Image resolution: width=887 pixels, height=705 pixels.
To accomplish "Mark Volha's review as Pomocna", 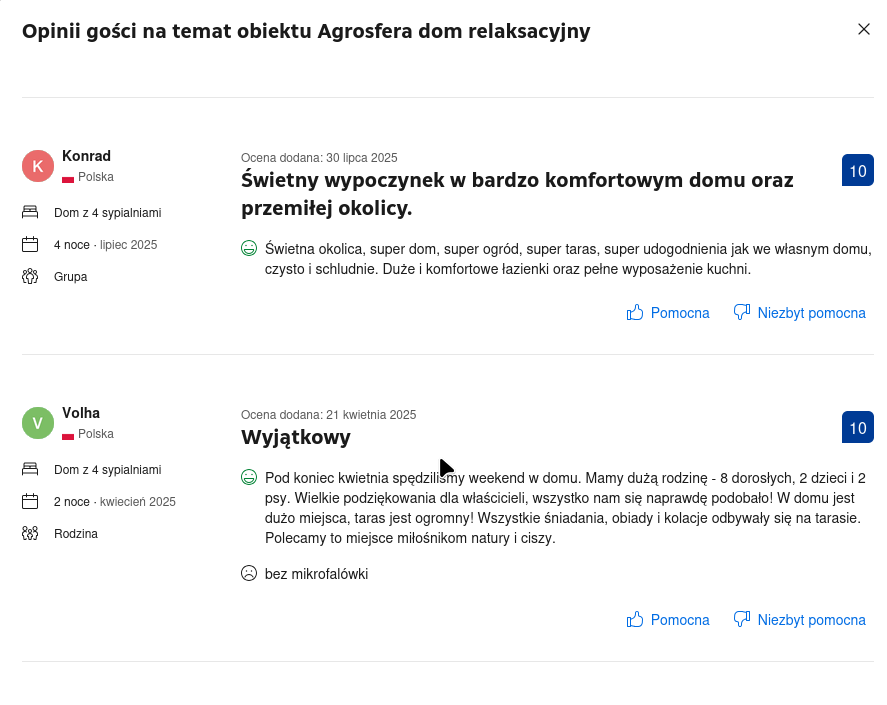I will click(x=668, y=620).
